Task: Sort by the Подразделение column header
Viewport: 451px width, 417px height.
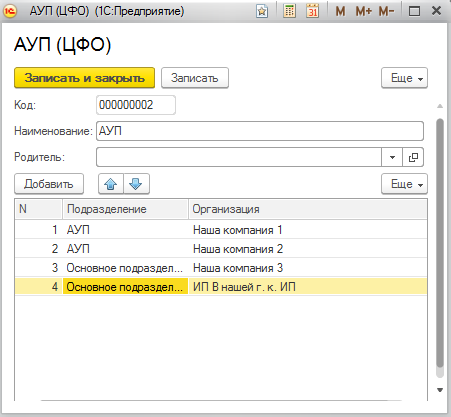Action: pyautogui.click(x=125, y=209)
